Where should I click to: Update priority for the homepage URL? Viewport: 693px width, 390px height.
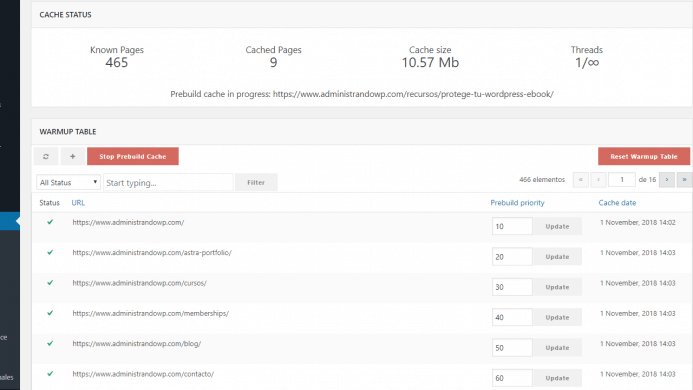pyautogui.click(x=557, y=226)
